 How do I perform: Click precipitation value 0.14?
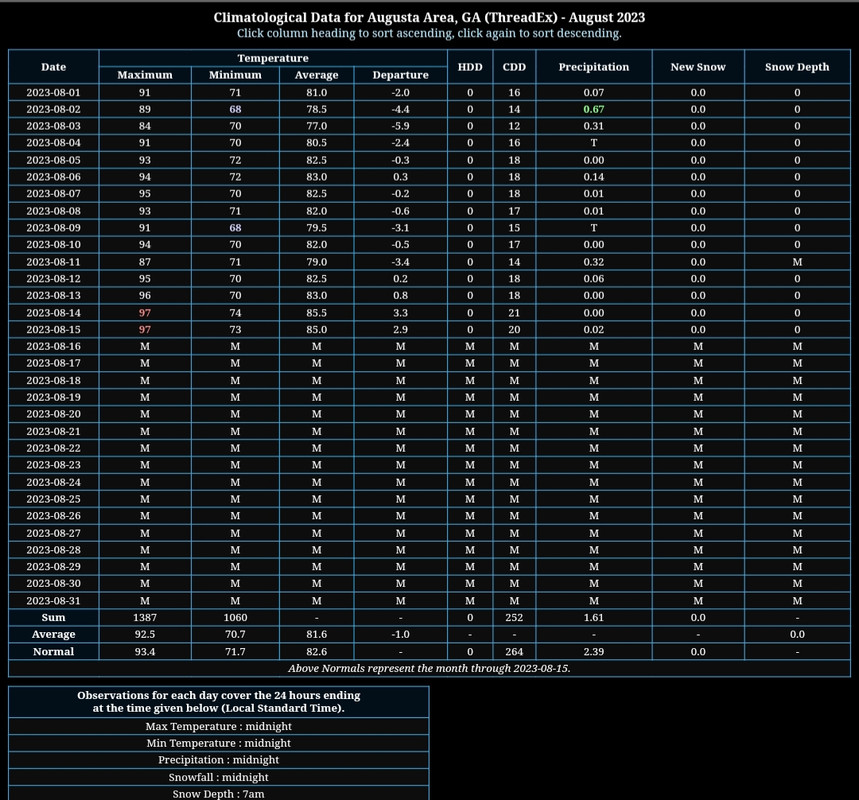594,177
